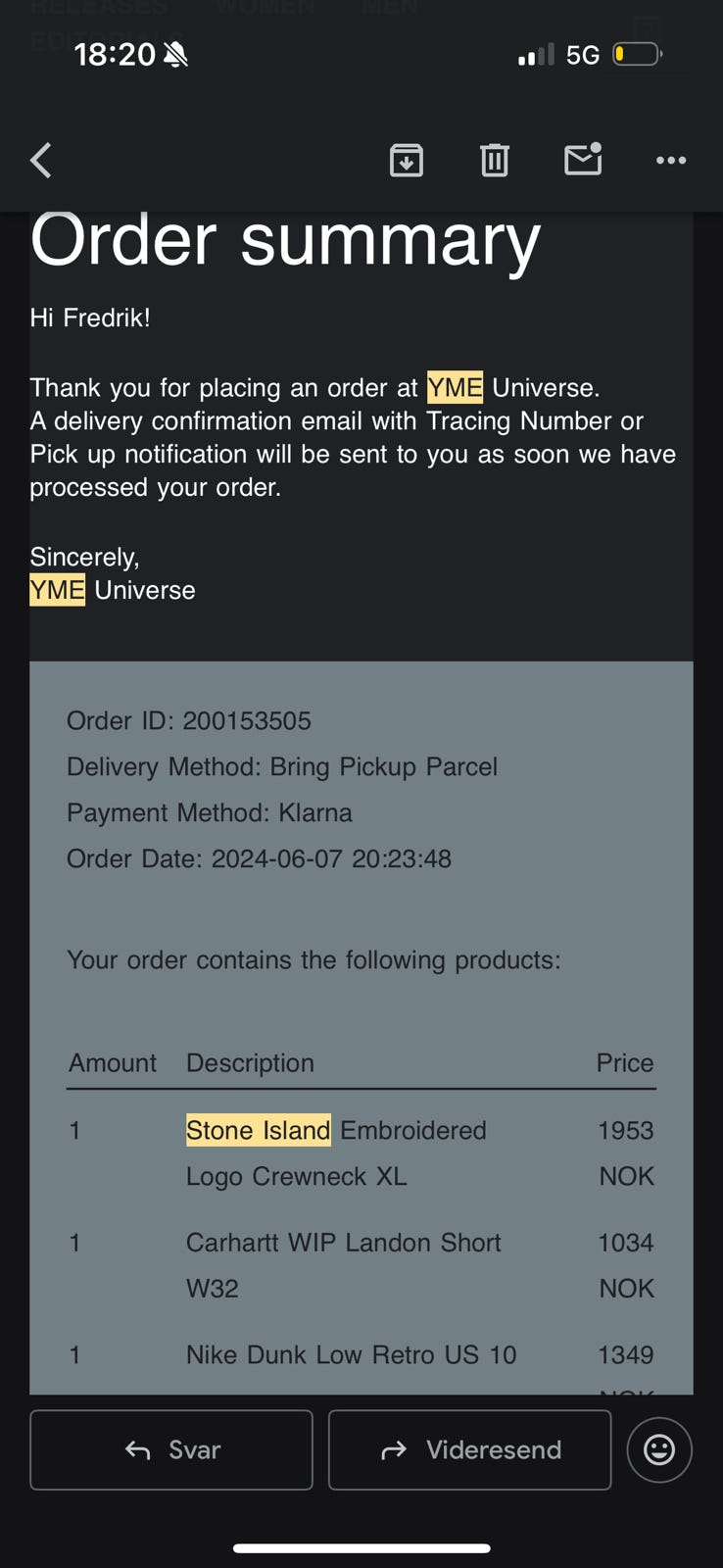Tap highlighted YME in the thank-you sentence
Image resolution: width=723 pixels, height=1568 pixels.
(x=455, y=388)
